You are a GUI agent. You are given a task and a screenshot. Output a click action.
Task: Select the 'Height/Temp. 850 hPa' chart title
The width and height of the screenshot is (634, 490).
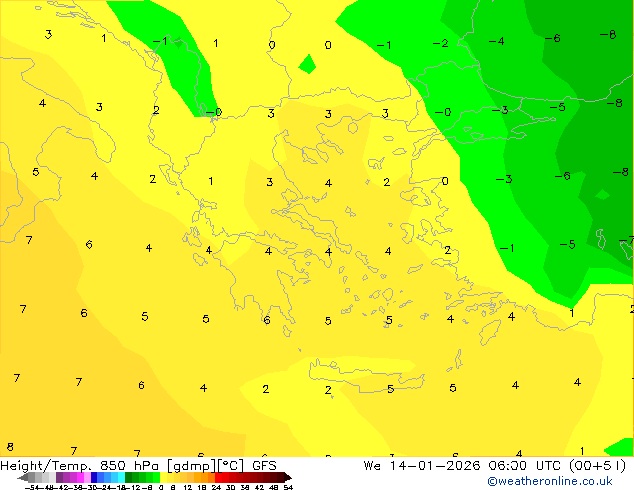coord(81,466)
